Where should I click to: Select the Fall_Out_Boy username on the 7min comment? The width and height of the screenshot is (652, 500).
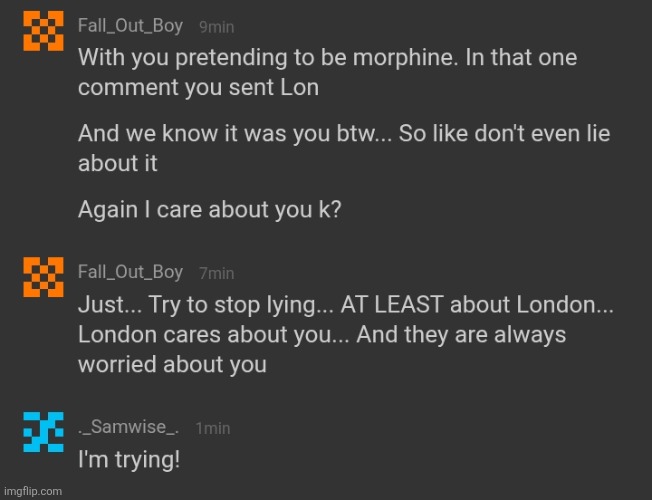130,271
